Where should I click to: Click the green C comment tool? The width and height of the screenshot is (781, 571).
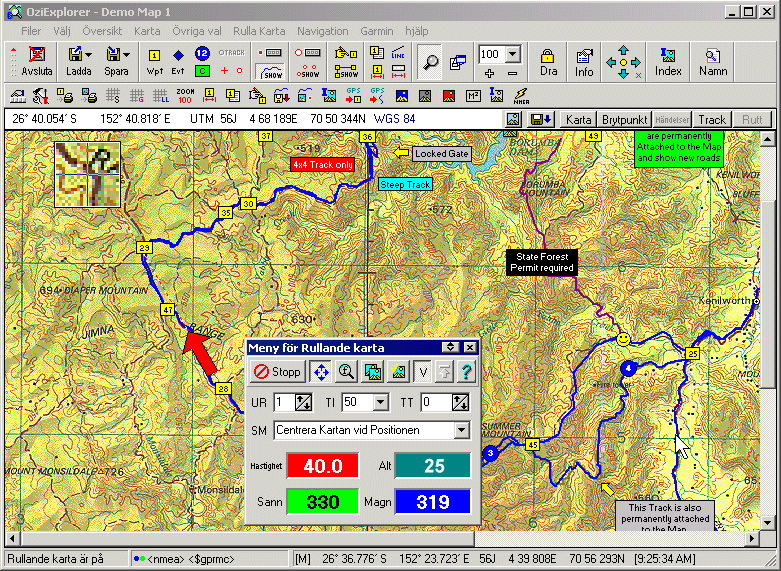coord(202,71)
